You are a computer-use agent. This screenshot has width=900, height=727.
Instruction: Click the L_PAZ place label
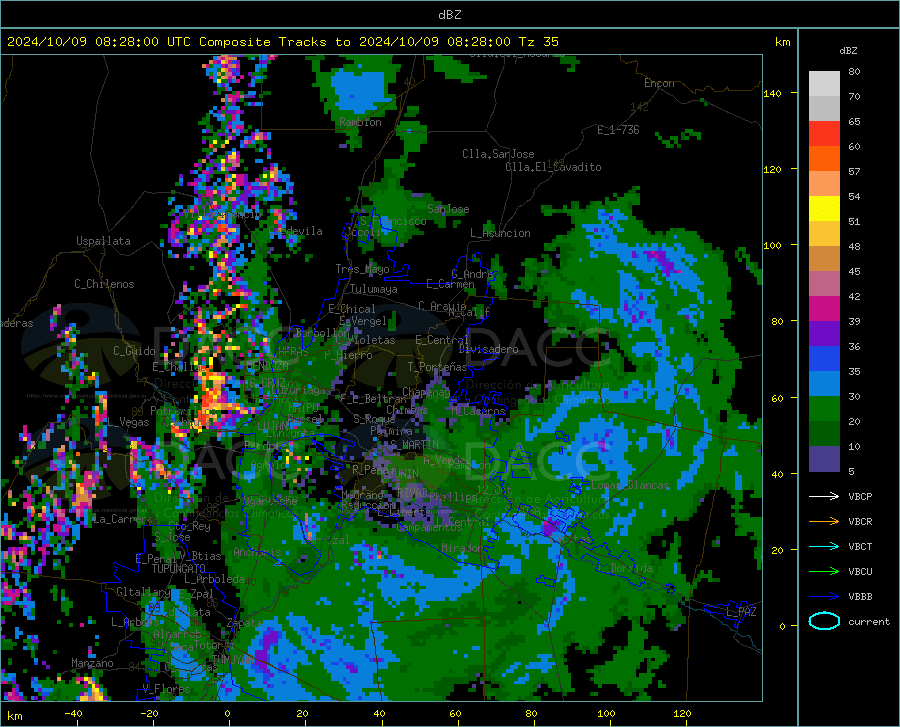(741, 612)
